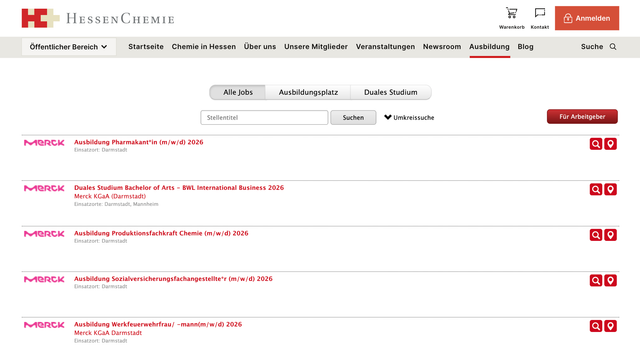View details icon for Pharmakant*in job
Viewport: 640px width, 360px height.
coord(596,144)
